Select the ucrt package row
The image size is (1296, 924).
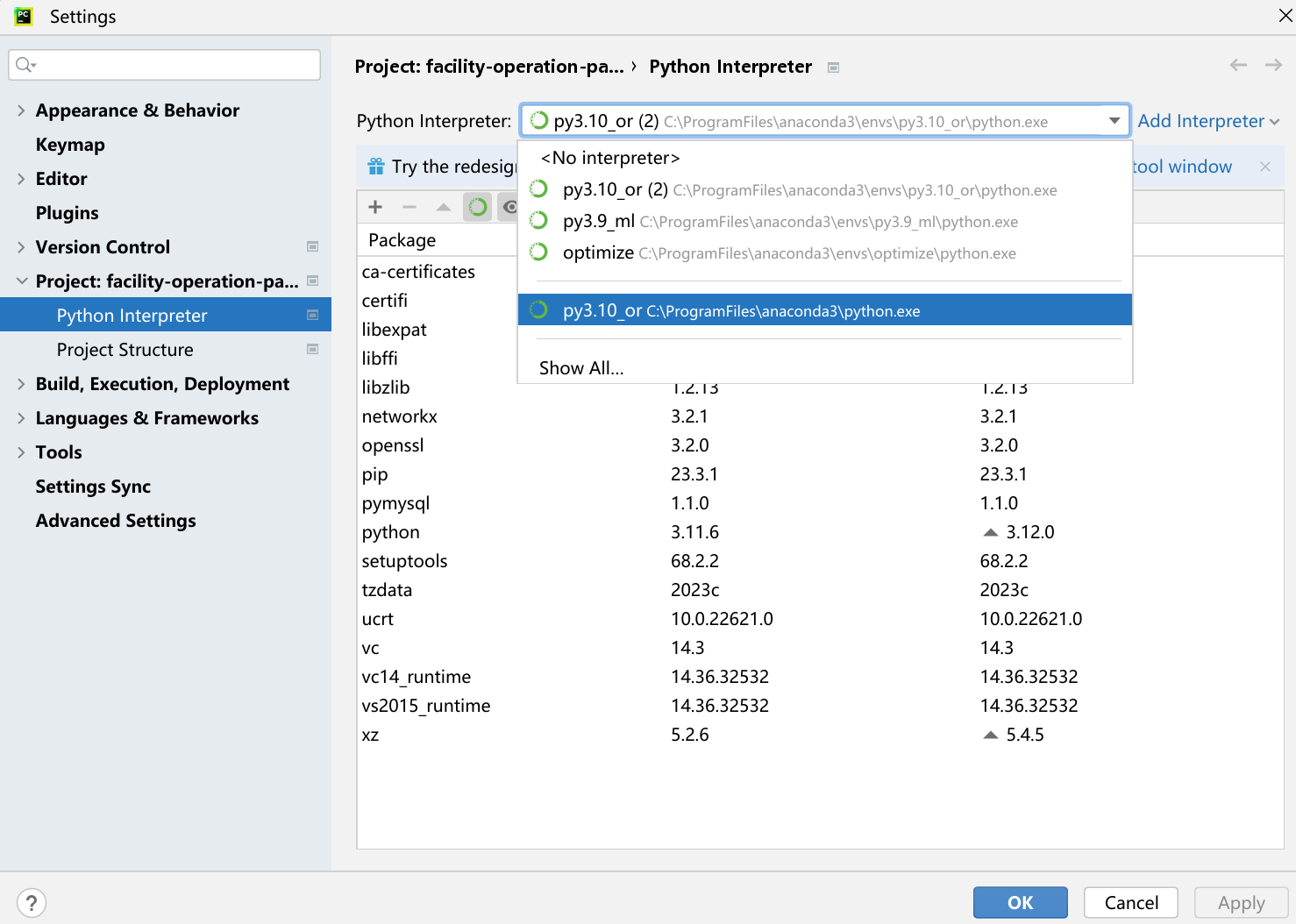[820, 619]
